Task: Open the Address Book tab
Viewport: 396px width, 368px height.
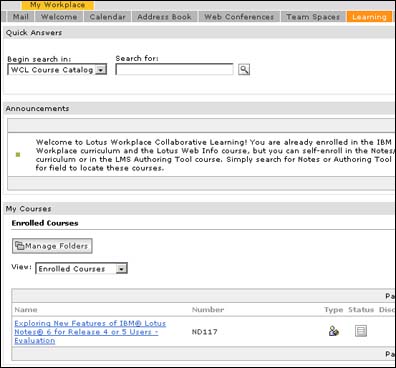Action: [165, 17]
